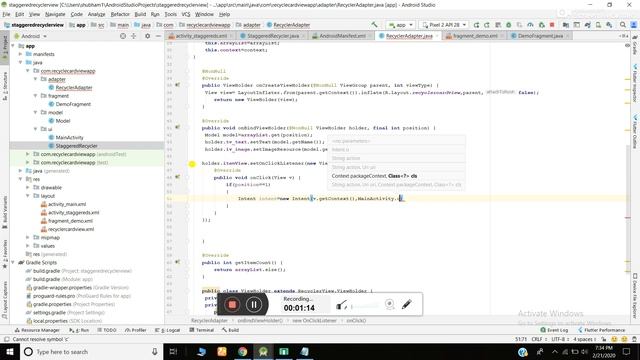
Task: Open the Logcat tool window
Action: 168,330
